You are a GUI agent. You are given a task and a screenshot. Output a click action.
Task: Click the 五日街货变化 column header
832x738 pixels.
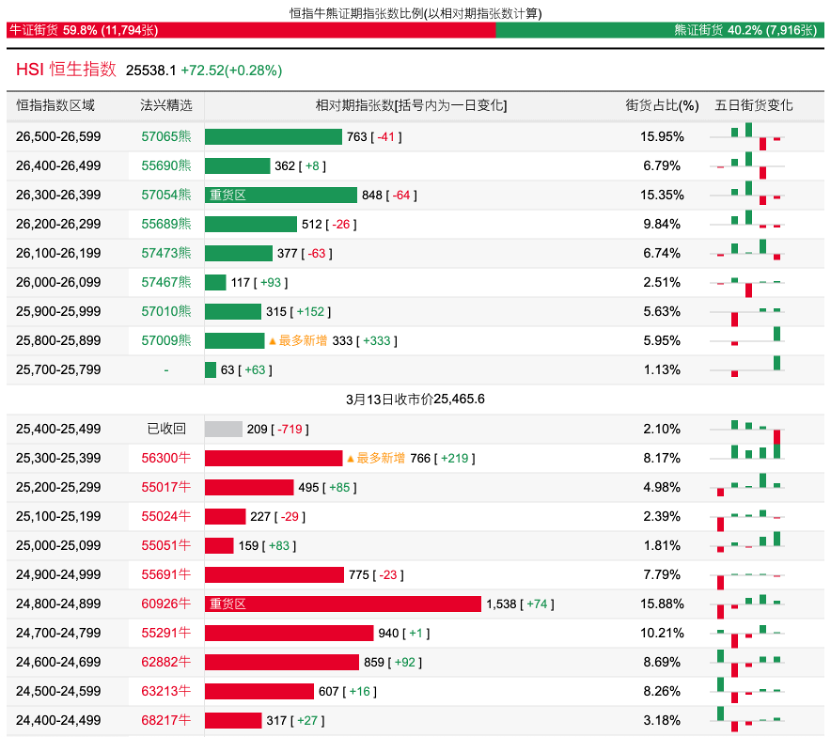[753, 105]
